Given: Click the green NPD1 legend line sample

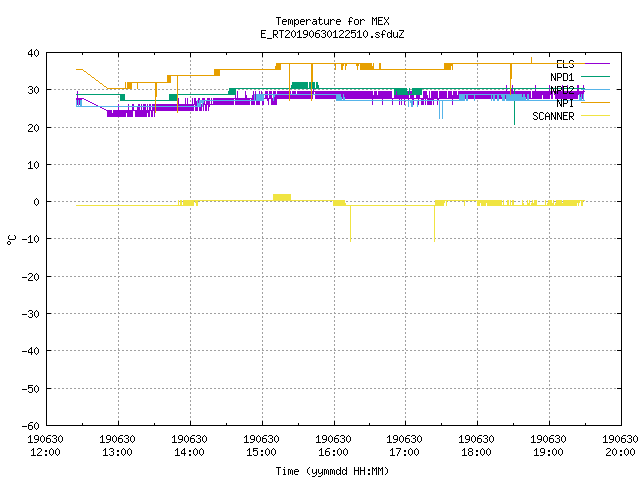Looking at the screenshot, I should click(x=595, y=76).
